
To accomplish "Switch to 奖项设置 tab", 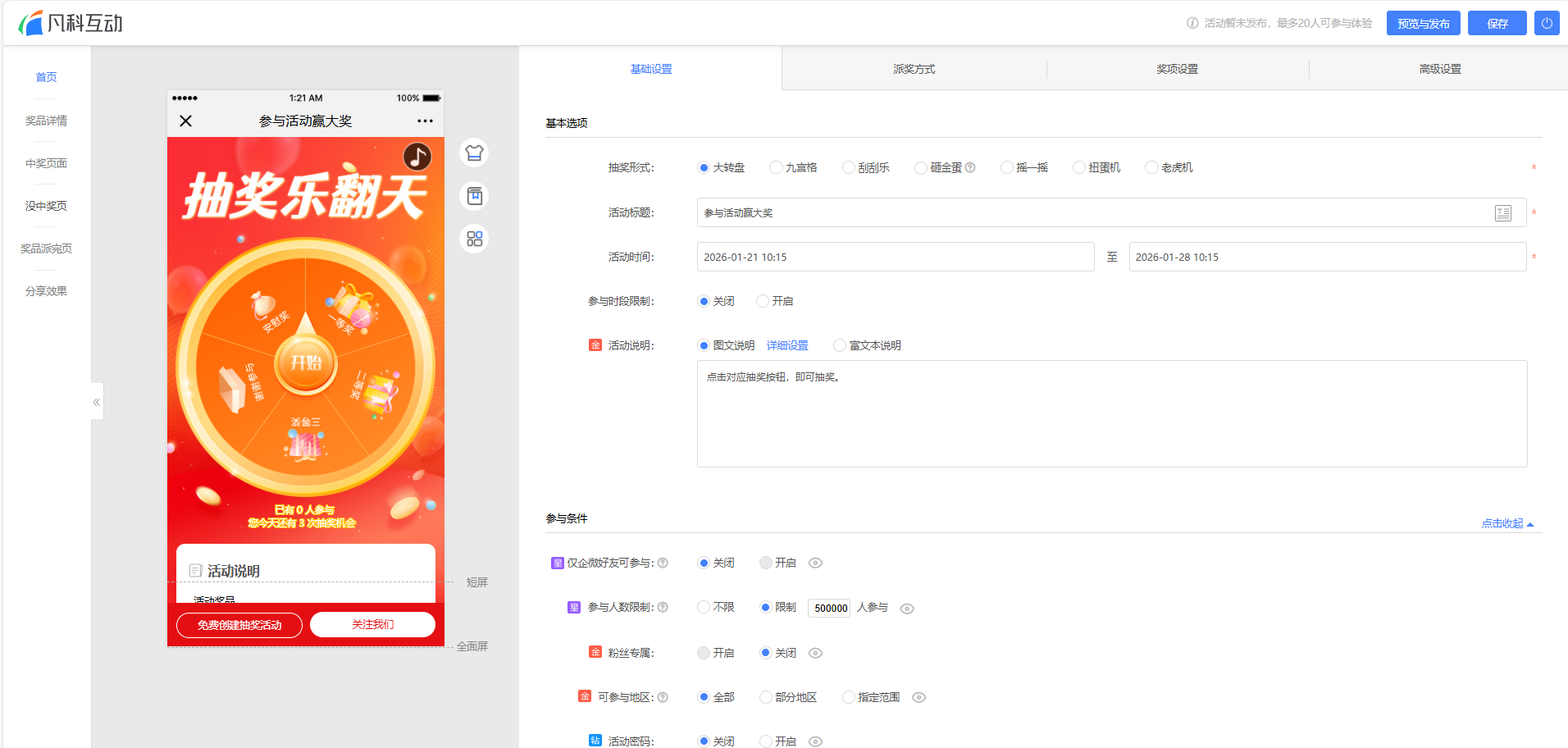I will 1177,69.
